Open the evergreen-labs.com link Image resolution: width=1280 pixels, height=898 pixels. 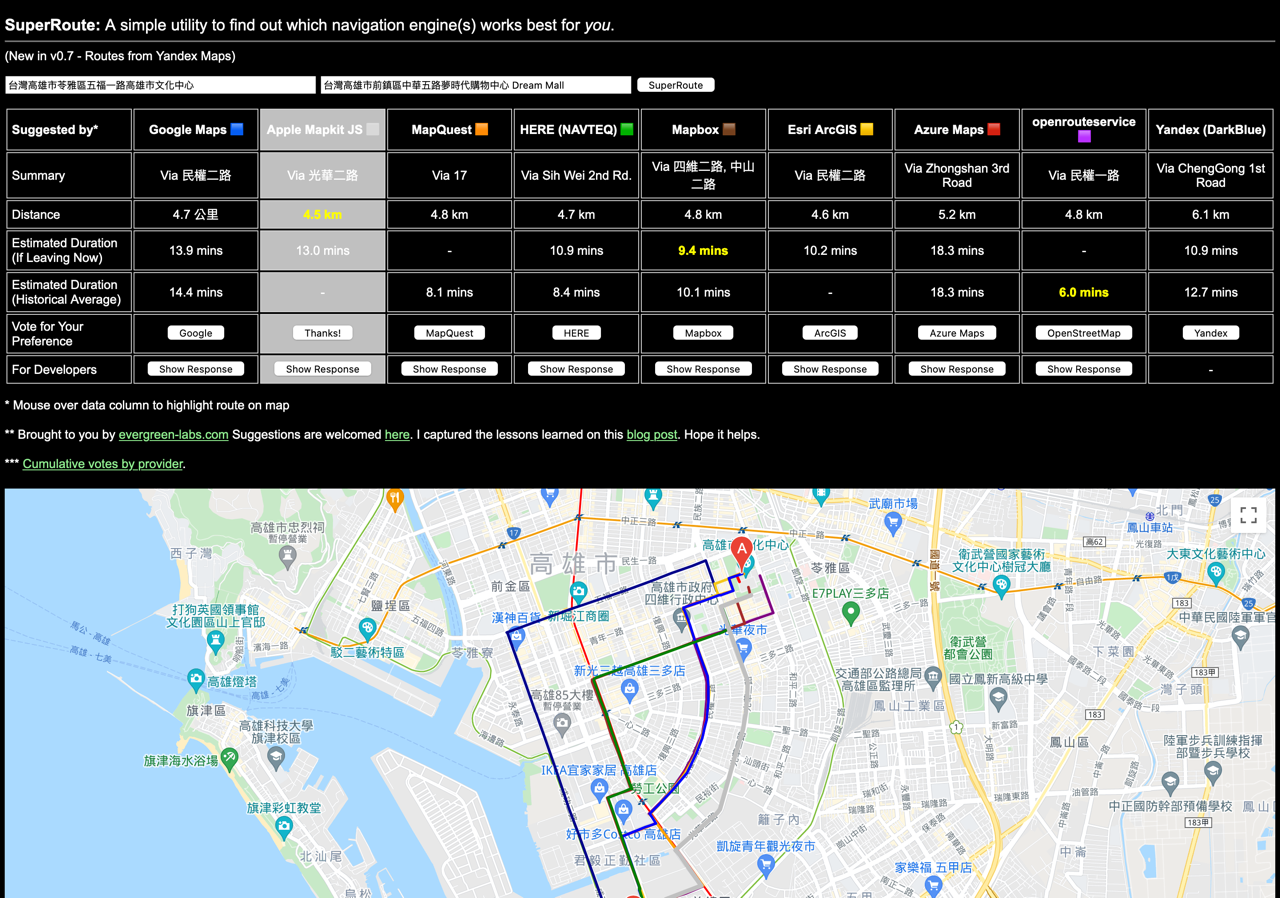(x=173, y=435)
